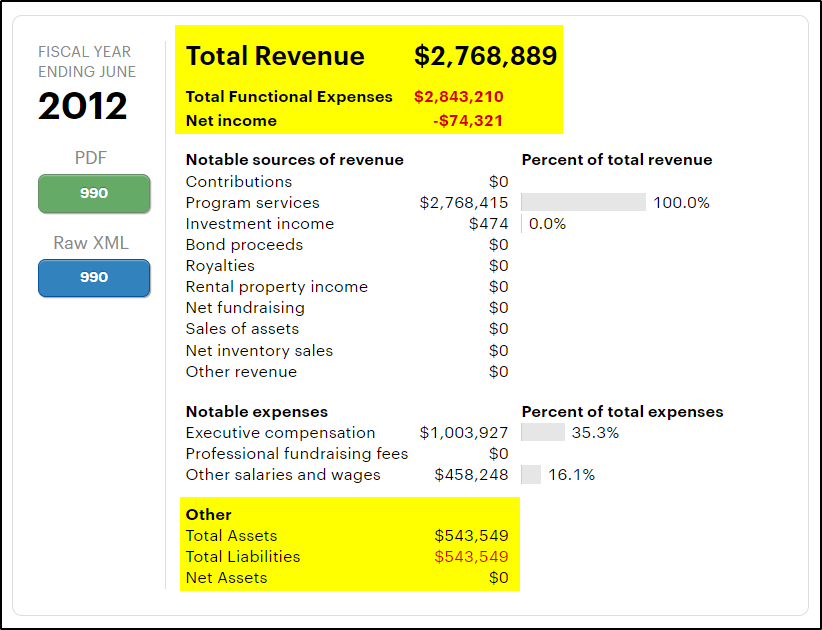Select the "Net Assets" row label
Screen dimensions: 822x630
[226, 578]
